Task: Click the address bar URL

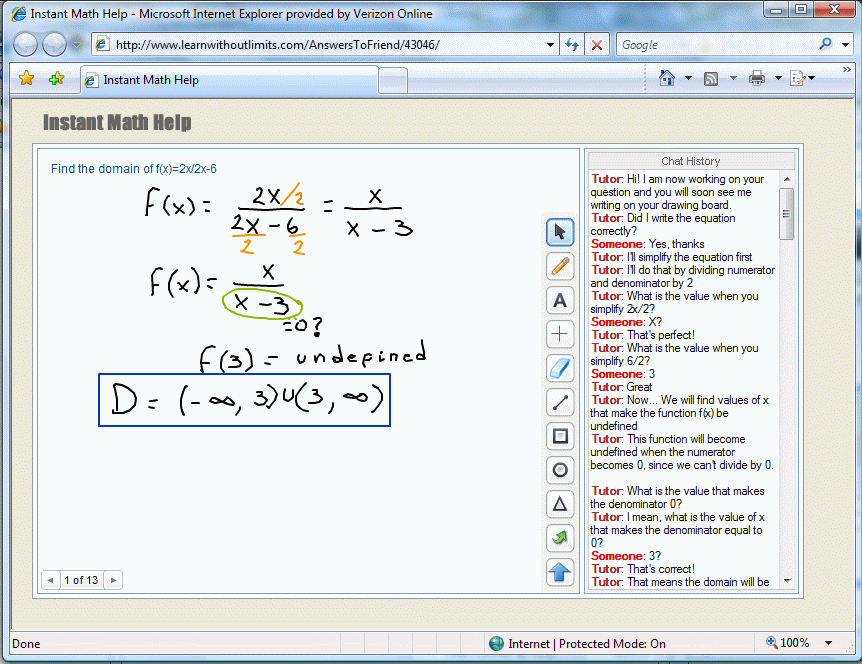Action: [278, 45]
